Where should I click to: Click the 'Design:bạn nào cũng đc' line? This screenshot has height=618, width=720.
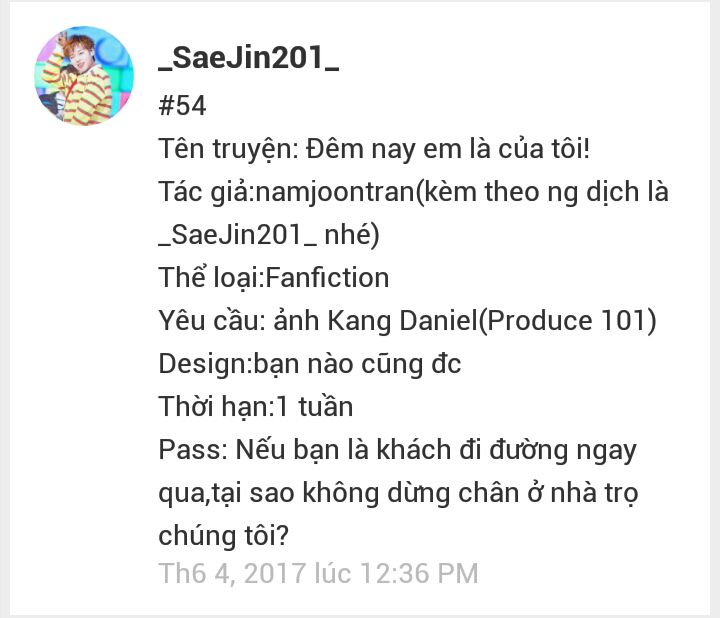pos(310,364)
